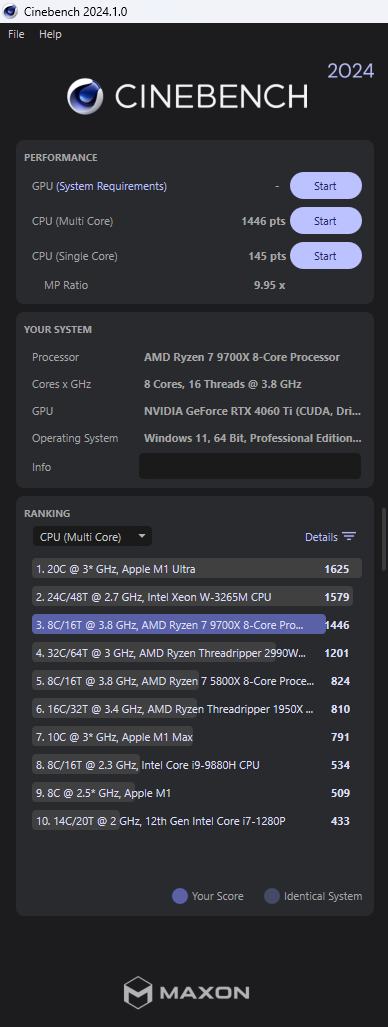Image resolution: width=388 pixels, height=1027 pixels.
Task: Click the Your Score legend circle
Action: pos(180,896)
